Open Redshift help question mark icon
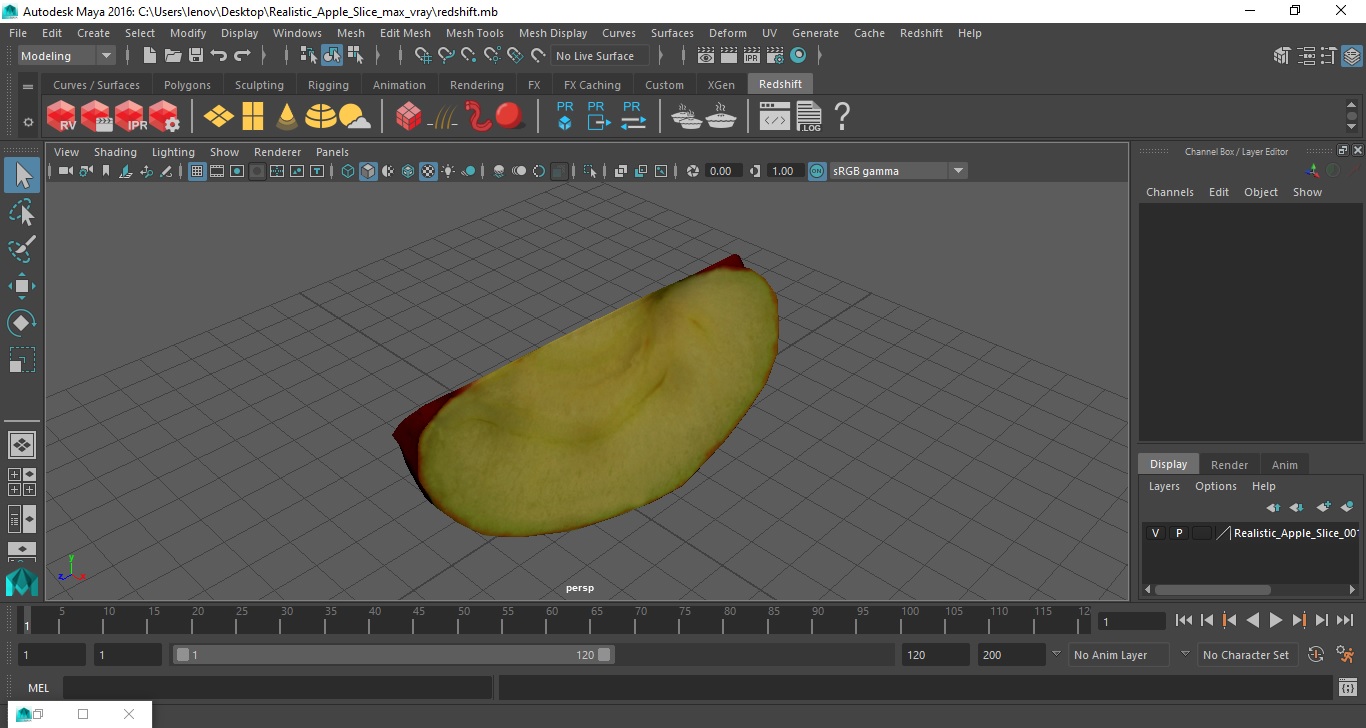The image size is (1366, 728). 842,117
